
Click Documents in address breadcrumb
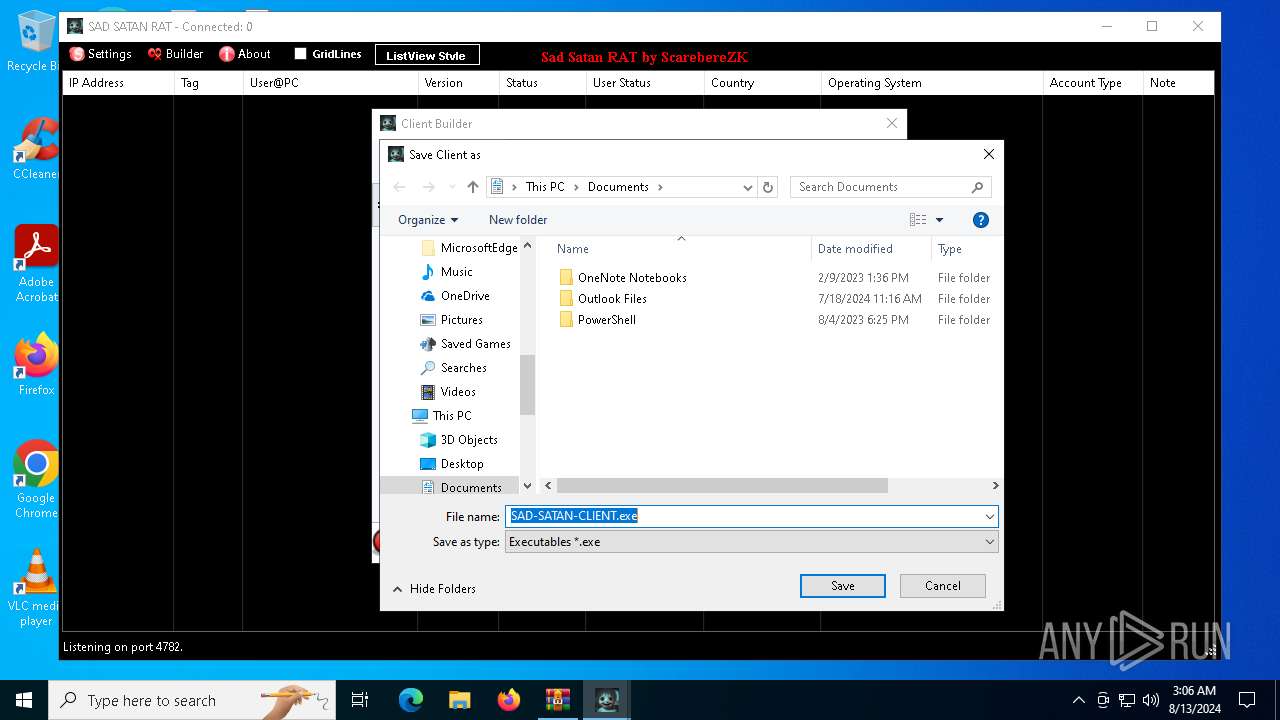click(618, 187)
